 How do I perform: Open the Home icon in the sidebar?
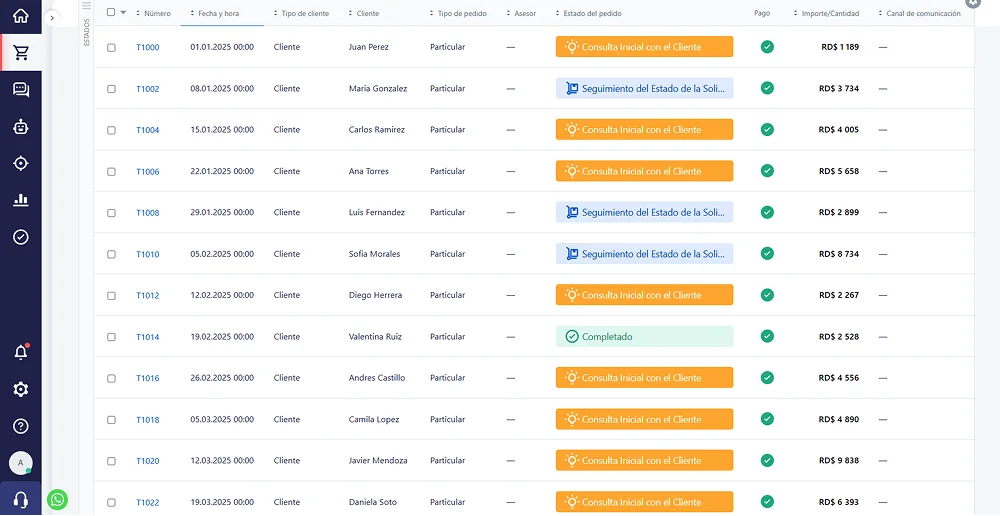[20, 16]
